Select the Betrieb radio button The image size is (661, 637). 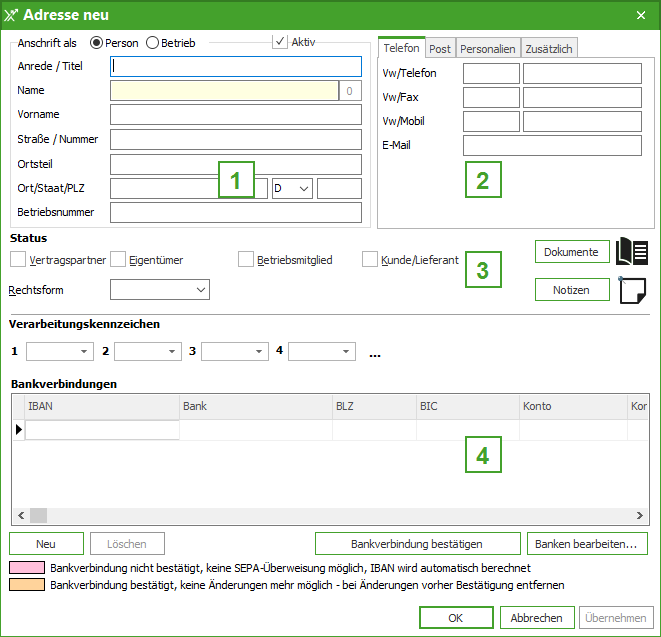(153, 43)
